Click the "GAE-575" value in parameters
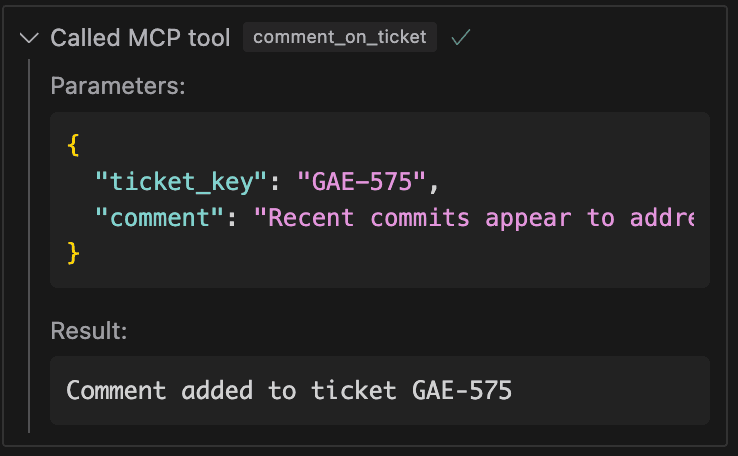 point(363,181)
